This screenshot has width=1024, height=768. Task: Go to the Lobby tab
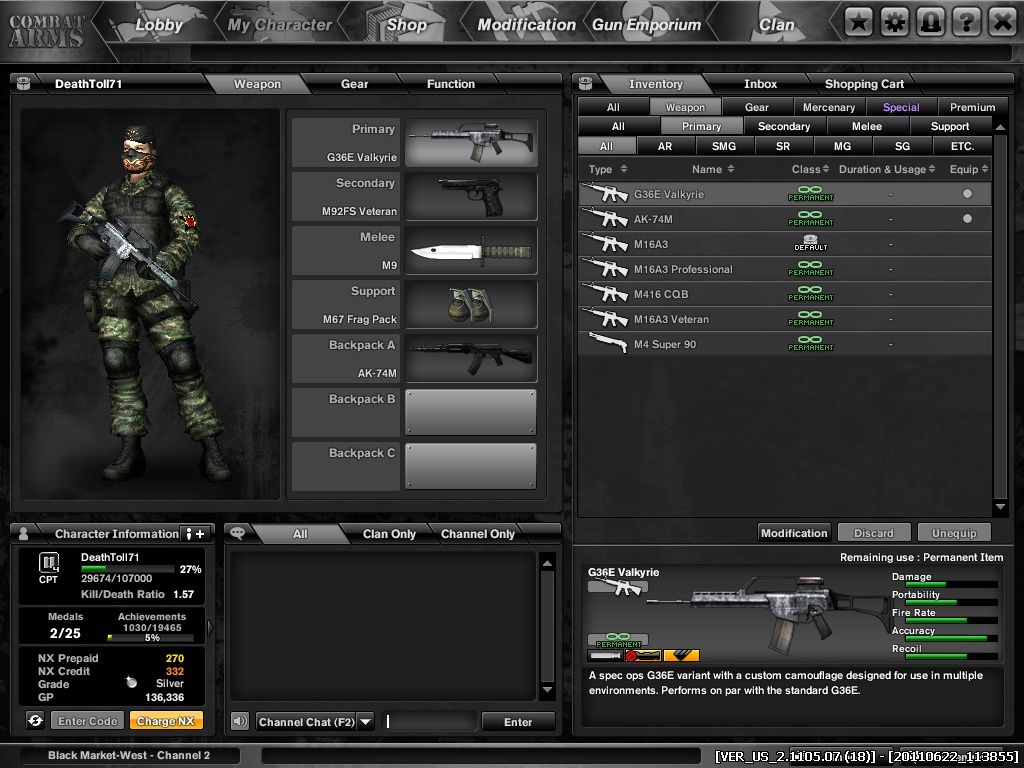click(x=158, y=25)
